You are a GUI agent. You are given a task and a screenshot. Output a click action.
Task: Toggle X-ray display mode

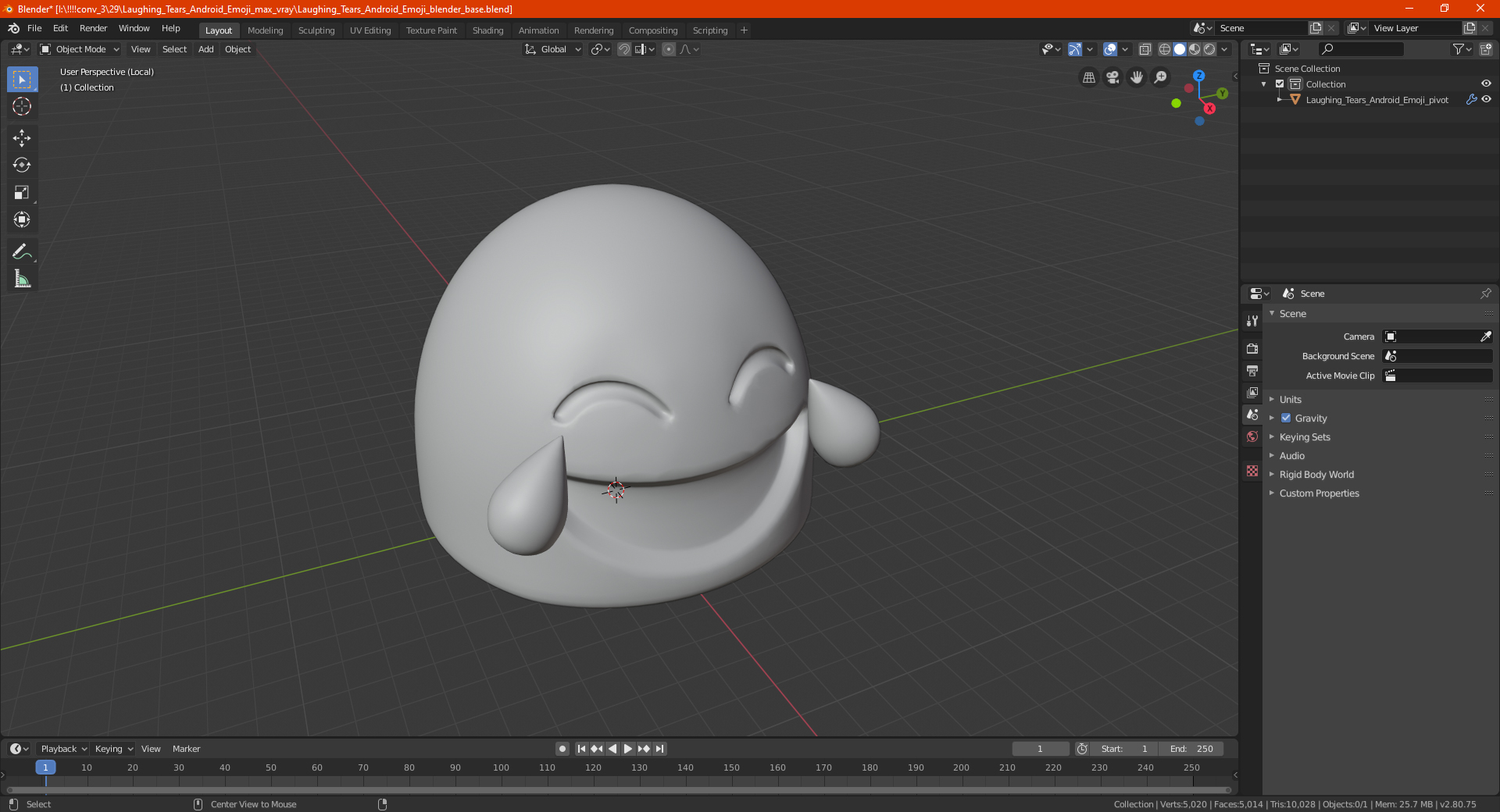(x=1145, y=49)
